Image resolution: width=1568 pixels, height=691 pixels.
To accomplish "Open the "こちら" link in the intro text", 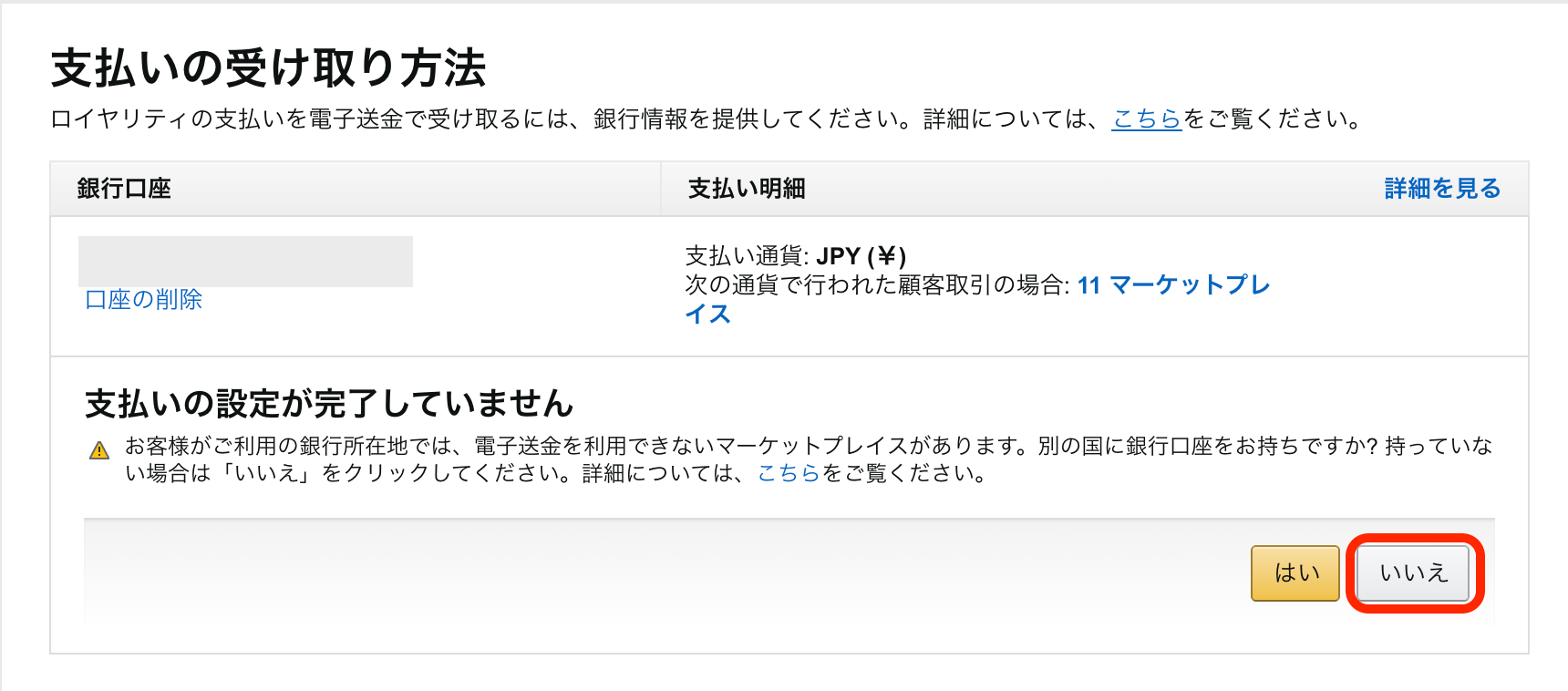I will coord(1148,118).
